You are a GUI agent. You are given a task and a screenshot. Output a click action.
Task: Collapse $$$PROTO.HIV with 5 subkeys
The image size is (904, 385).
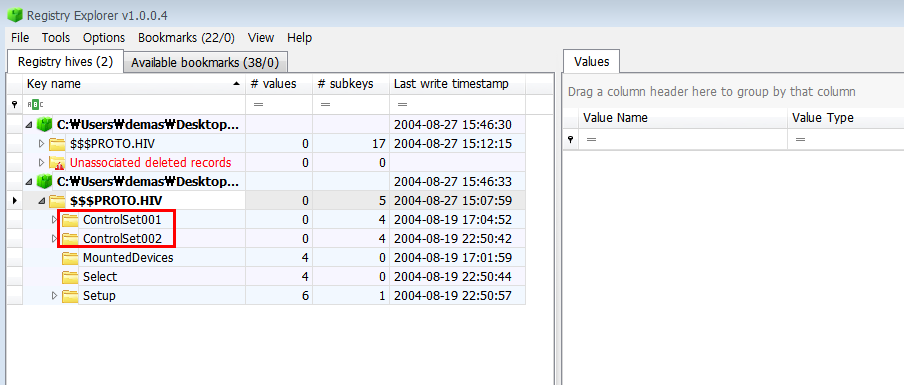point(41,201)
